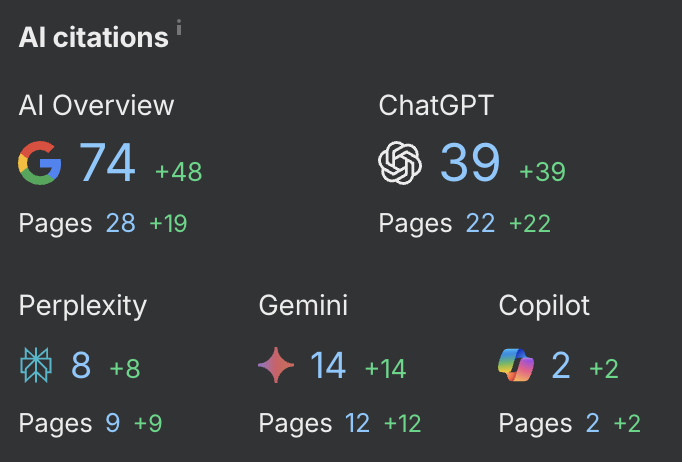
Task: Open the Perplexity citation count 8
Action: [81, 365]
